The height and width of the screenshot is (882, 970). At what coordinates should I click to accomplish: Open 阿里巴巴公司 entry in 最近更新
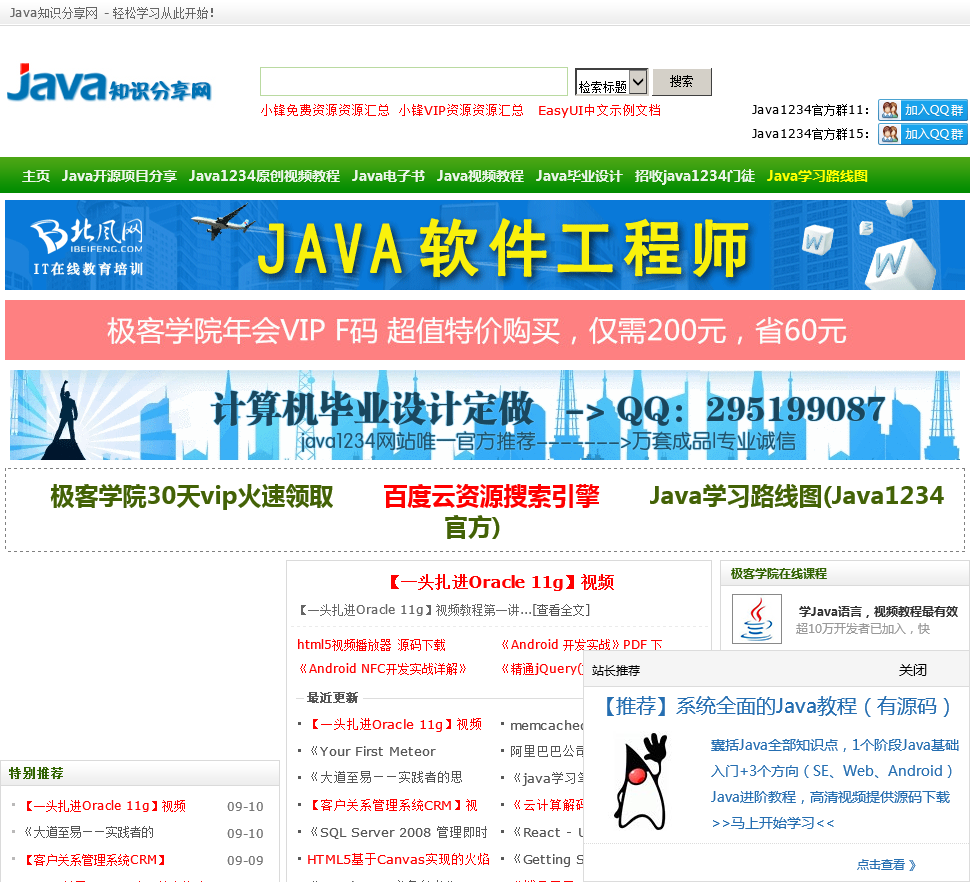click(547, 751)
